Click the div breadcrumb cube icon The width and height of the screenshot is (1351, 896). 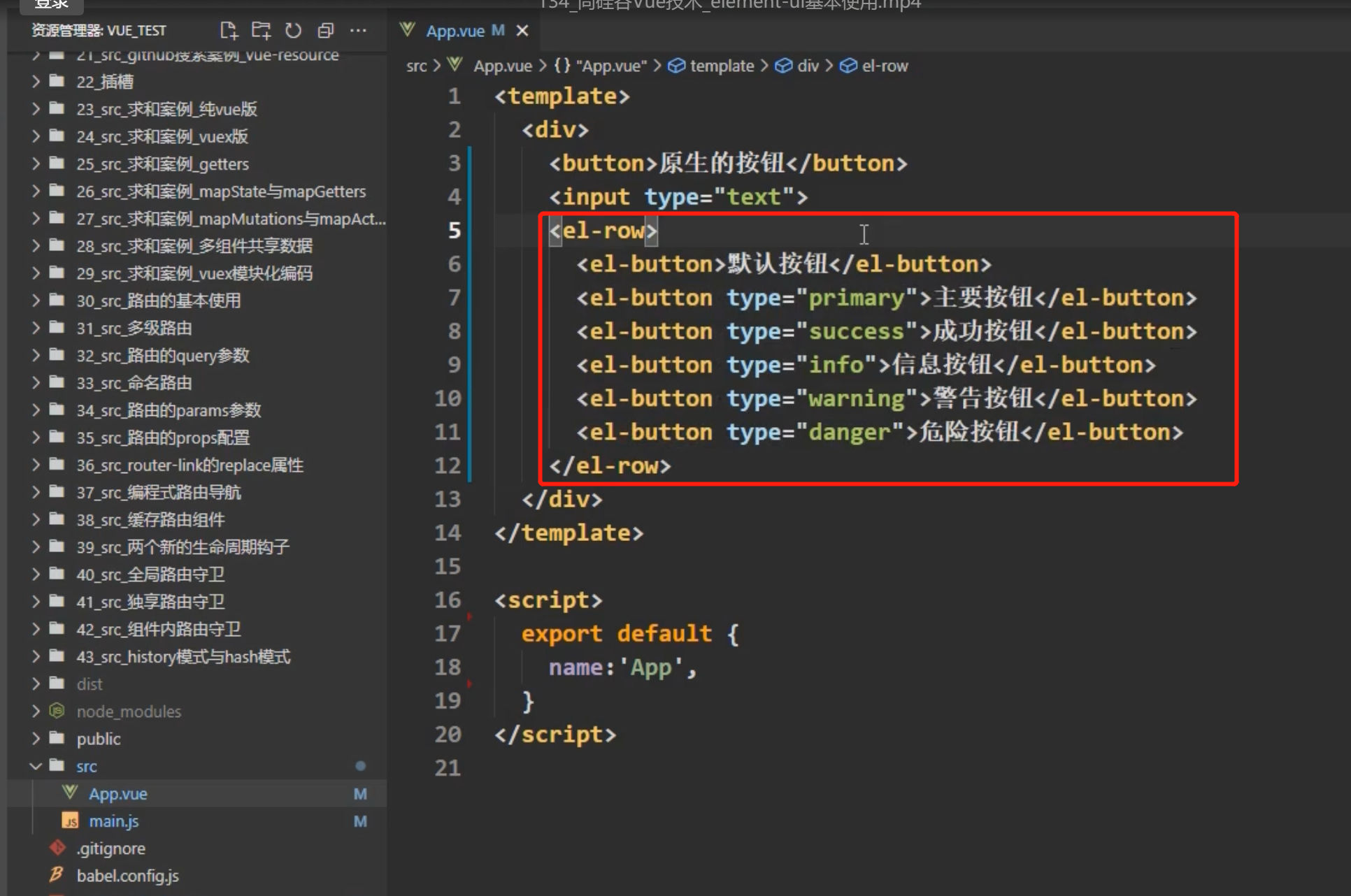tap(784, 66)
